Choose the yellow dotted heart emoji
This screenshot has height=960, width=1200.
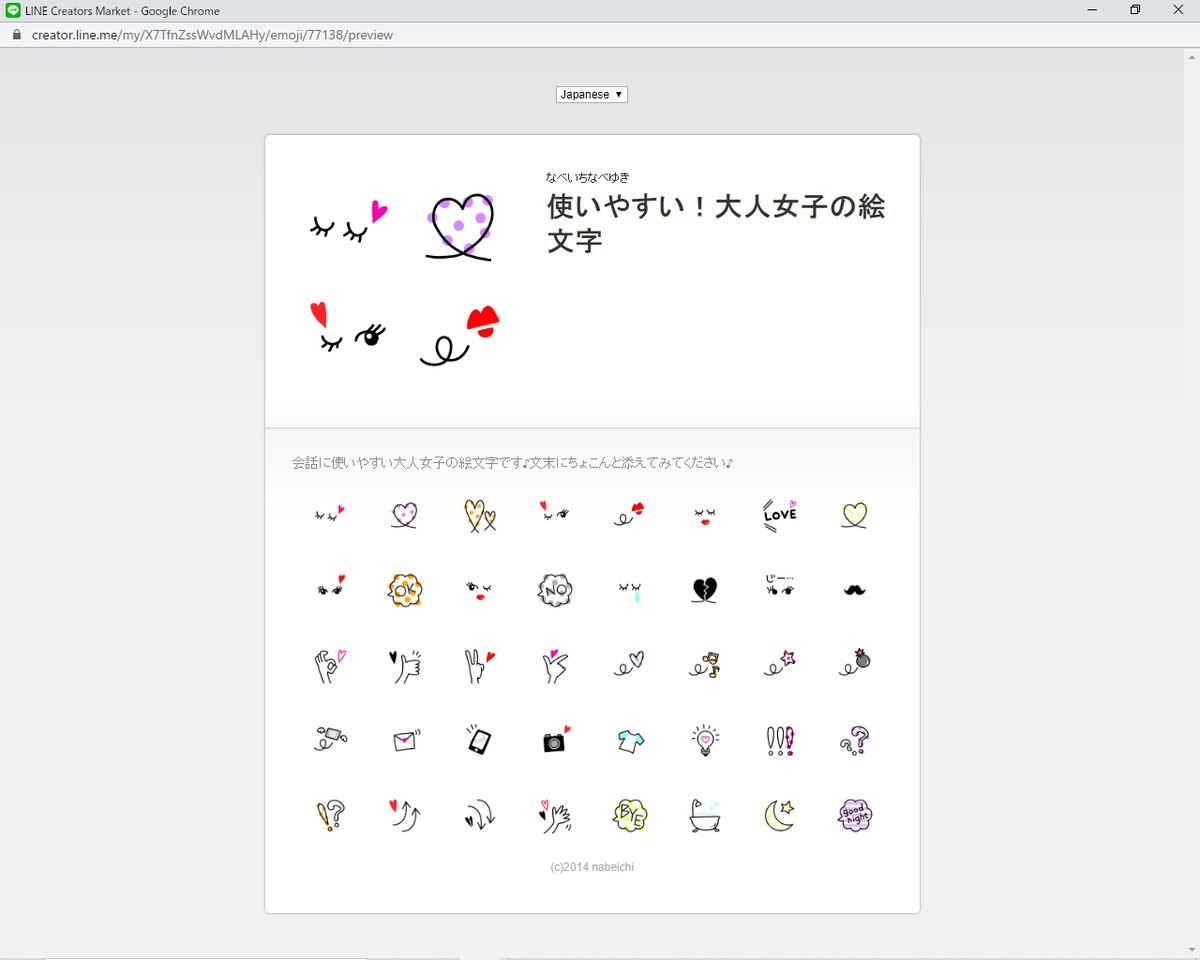pyautogui.click(x=854, y=514)
